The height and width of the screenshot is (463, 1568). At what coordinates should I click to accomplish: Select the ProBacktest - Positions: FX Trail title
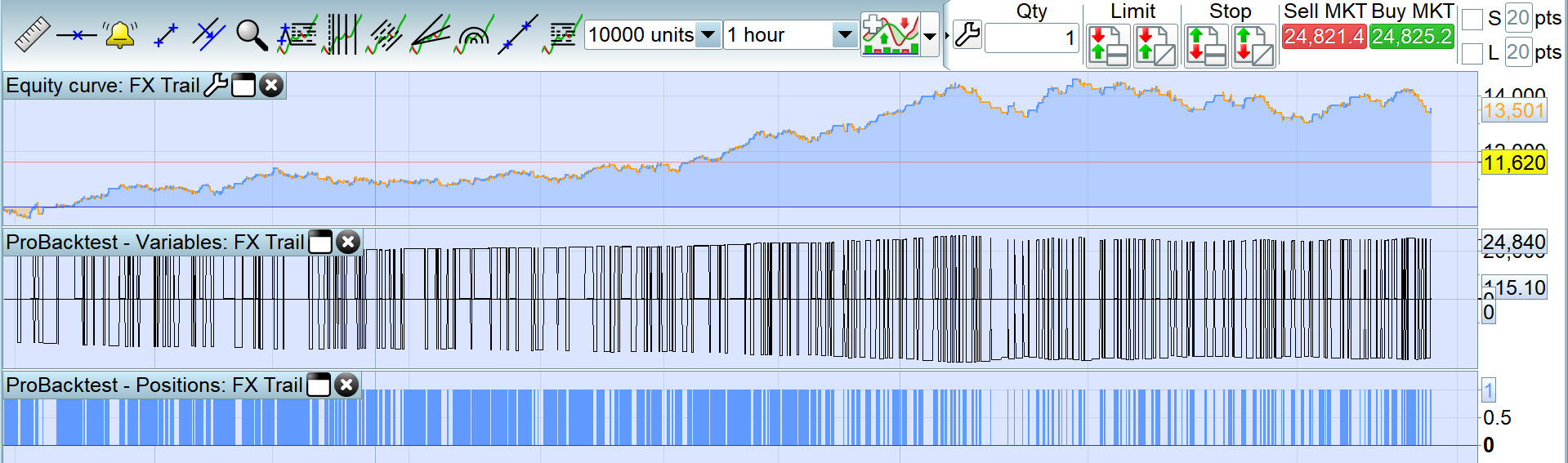pos(154,385)
